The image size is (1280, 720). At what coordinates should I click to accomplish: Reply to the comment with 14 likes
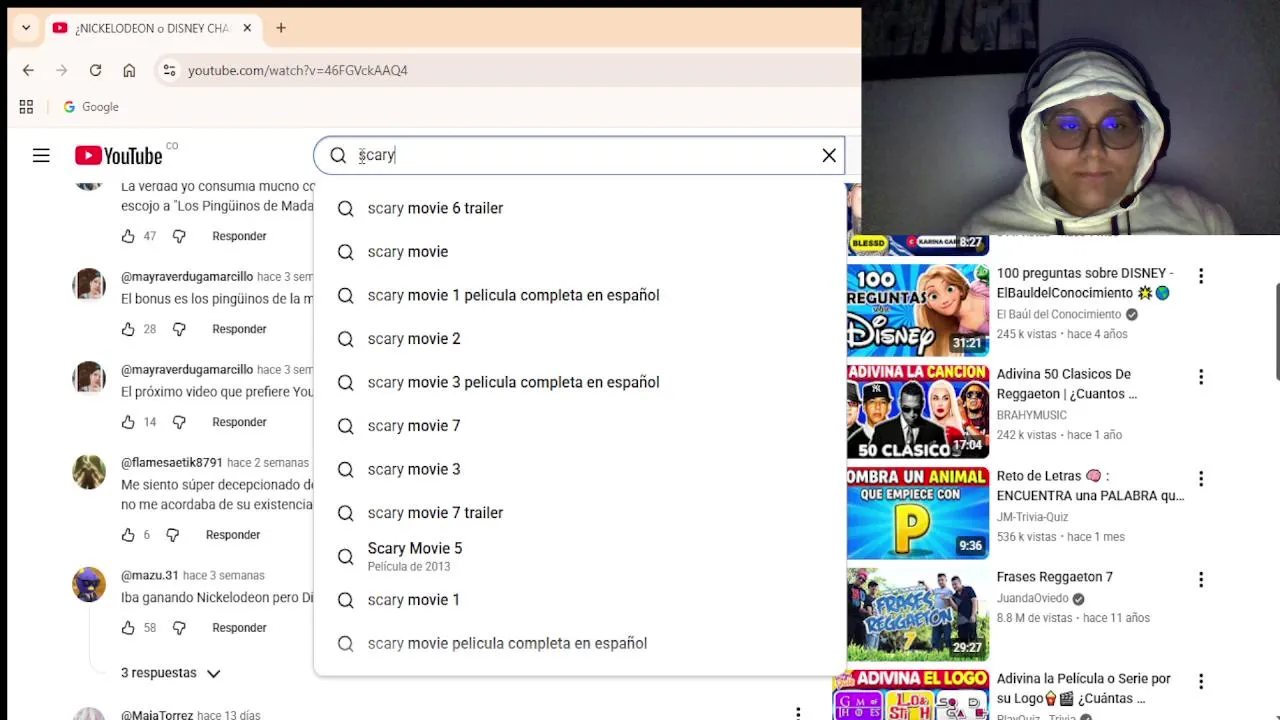(239, 422)
